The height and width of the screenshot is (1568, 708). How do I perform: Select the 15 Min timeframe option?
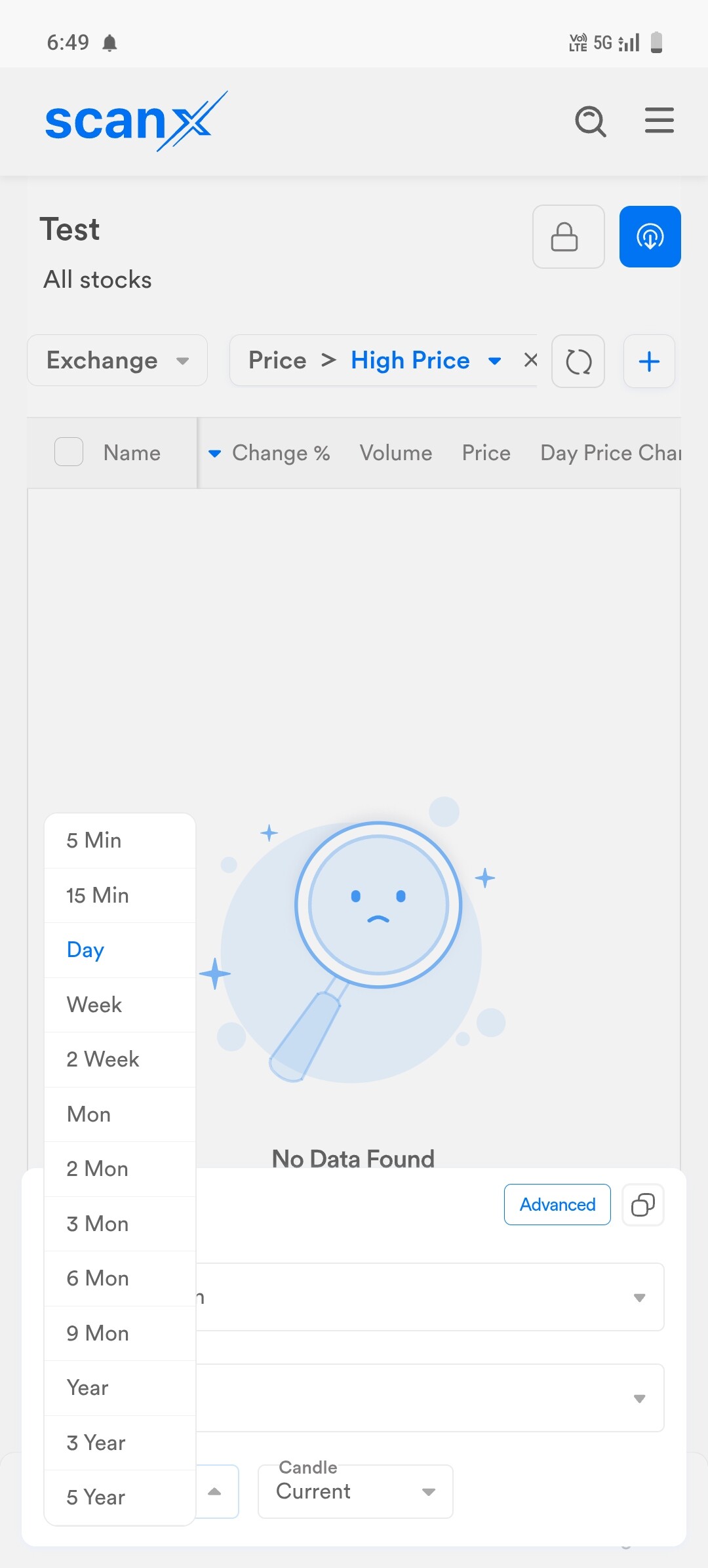(x=98, y=895)
